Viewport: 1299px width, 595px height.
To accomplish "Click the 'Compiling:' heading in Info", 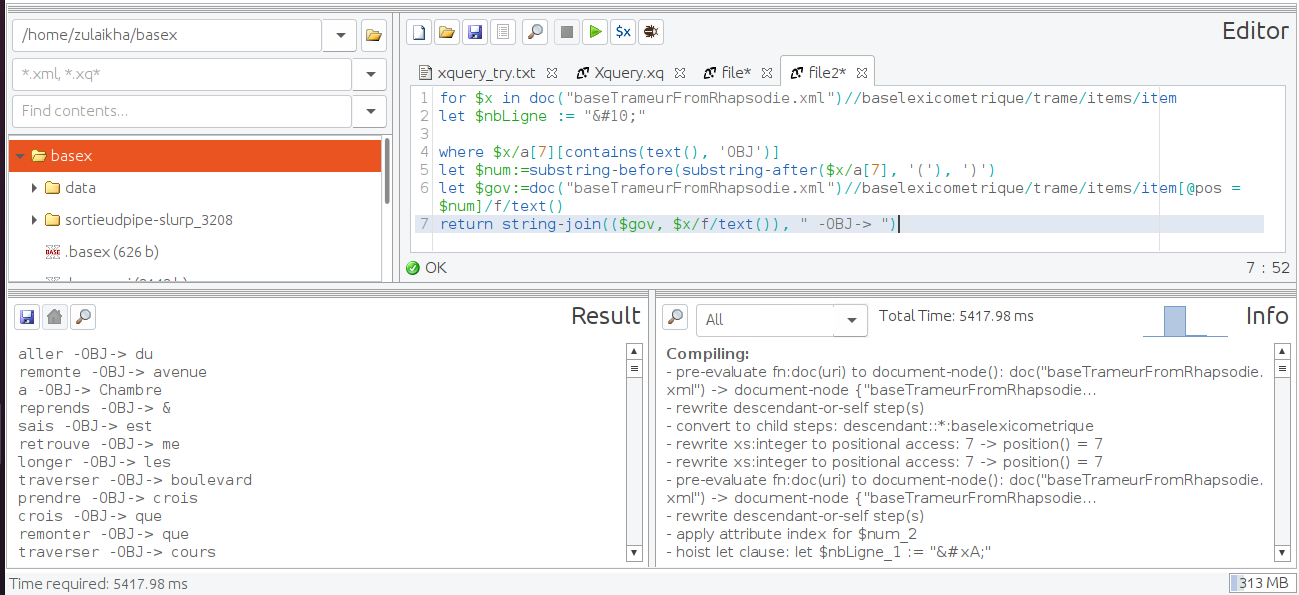I will [708, 354].
